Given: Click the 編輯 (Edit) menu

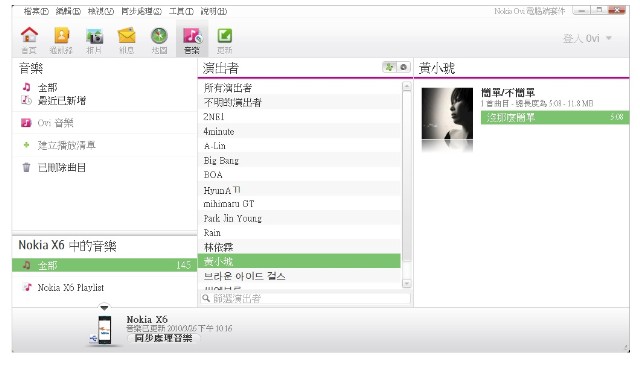Looking at the screenshot, I should 68,11.
